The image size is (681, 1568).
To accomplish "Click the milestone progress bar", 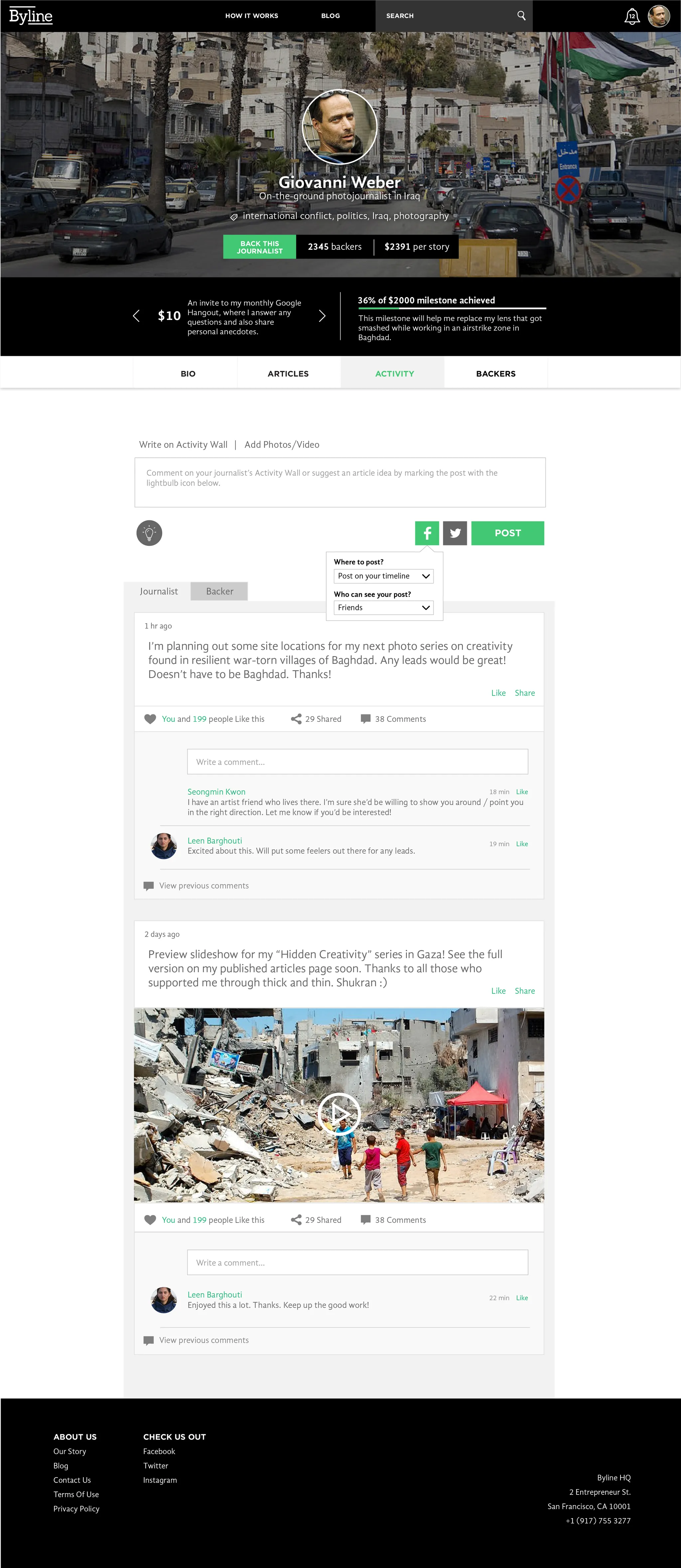I will 452,309.
